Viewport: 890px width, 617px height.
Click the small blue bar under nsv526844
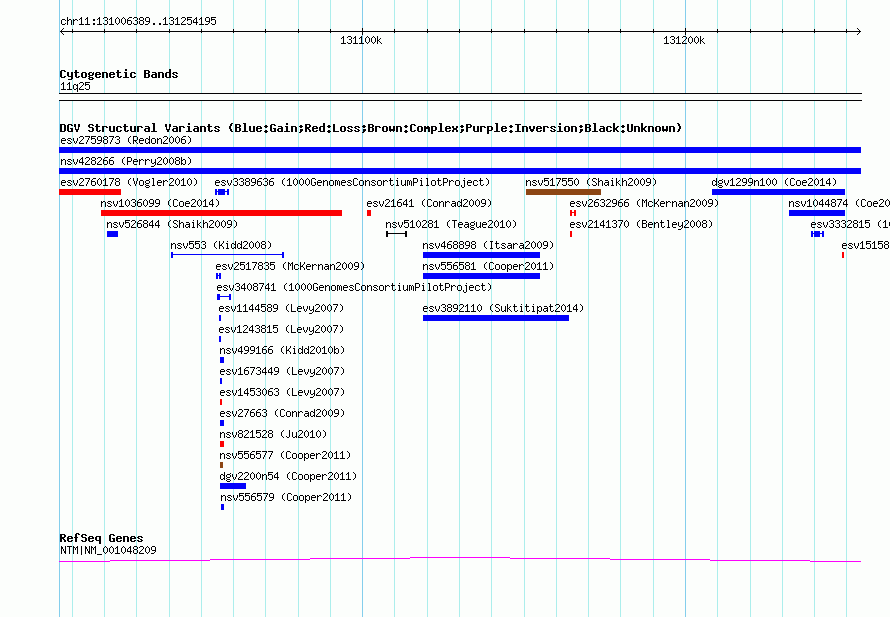(x=112, y=234)
